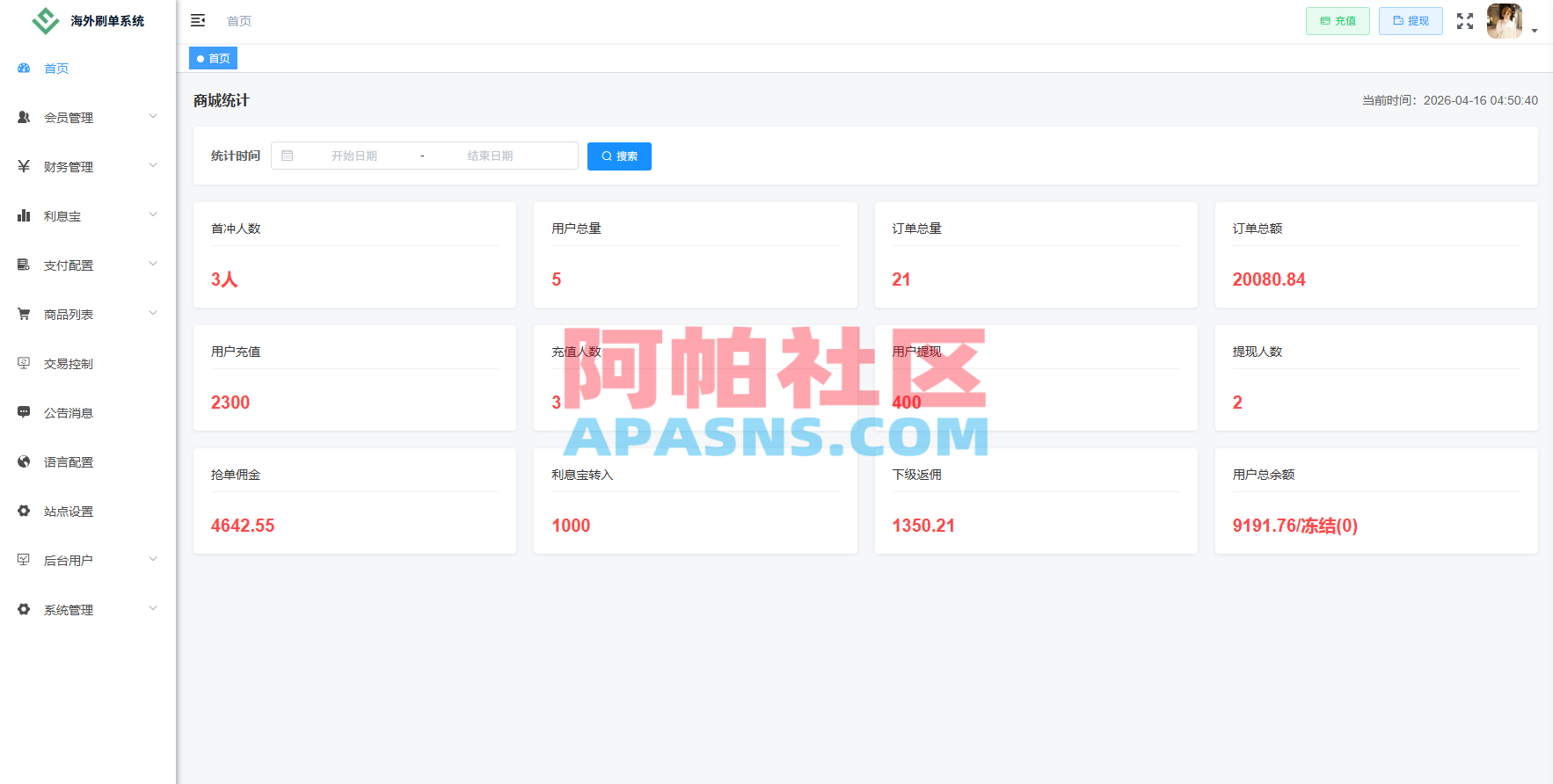Open 站点设置 menu item
This screenshot has width=1553, height=784.
click(x=88, y=512)
